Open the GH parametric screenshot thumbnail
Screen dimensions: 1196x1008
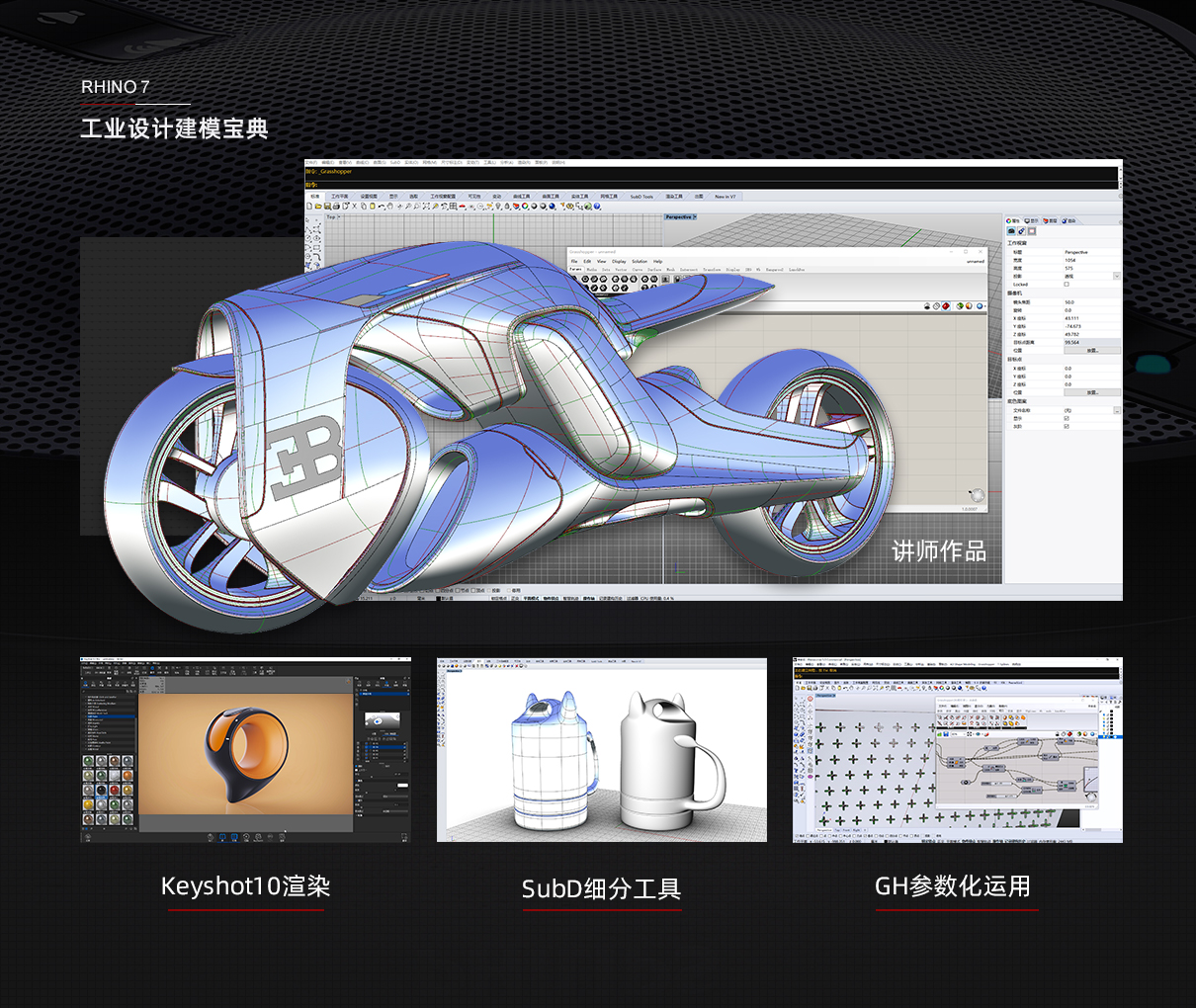pyautogui.click(x=958, y=750)
